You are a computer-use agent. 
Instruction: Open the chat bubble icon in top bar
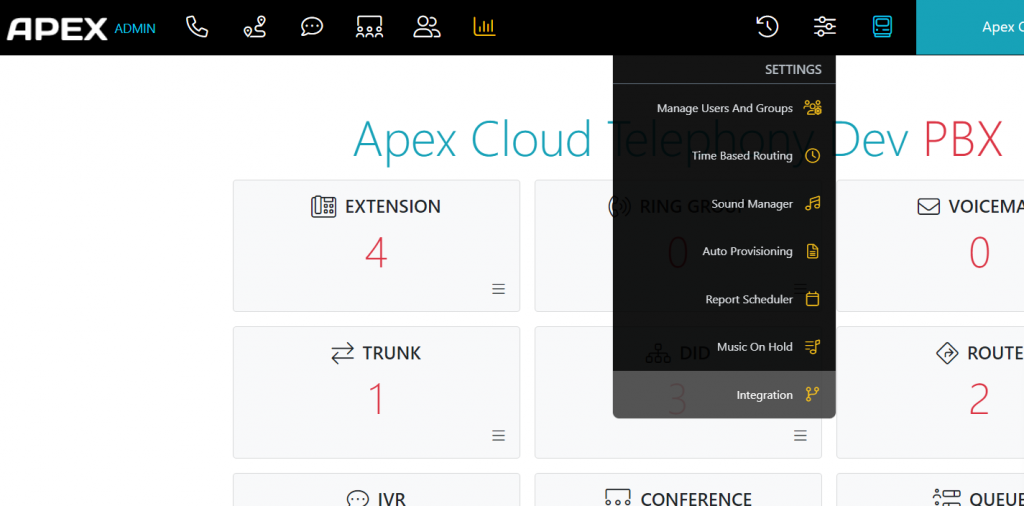coord(312,27)
